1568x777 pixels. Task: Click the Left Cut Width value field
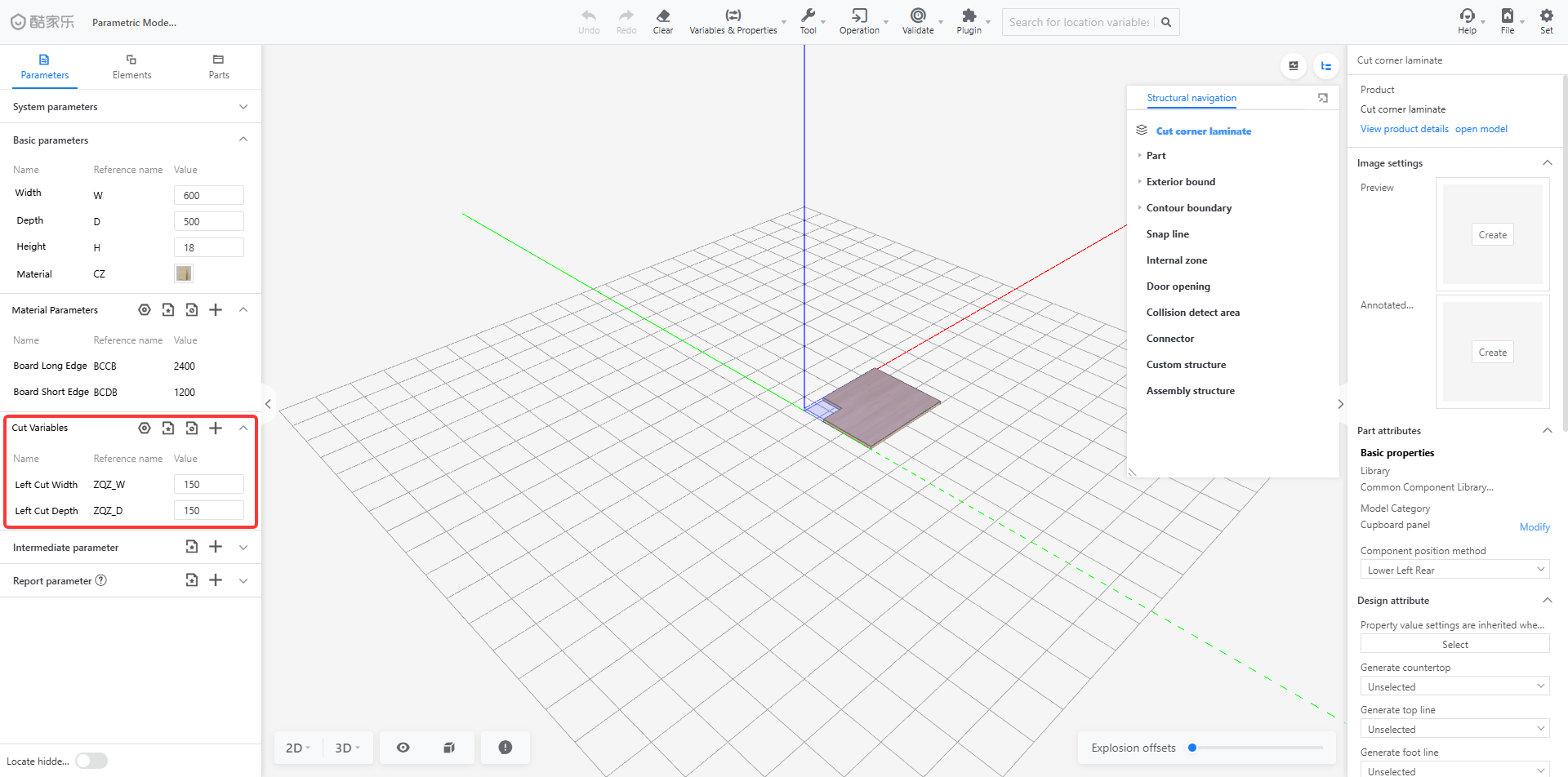209,484
